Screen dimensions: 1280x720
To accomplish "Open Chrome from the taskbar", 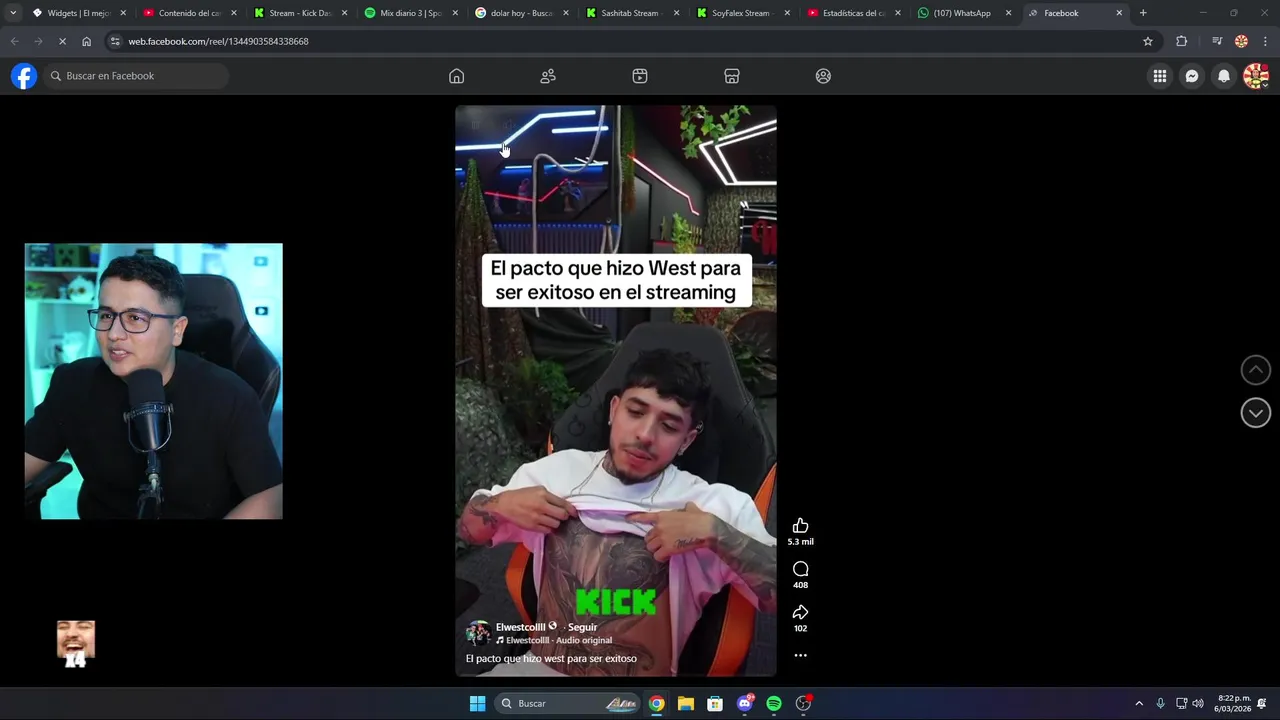I will pyautogui.click(x=656, y=703).
